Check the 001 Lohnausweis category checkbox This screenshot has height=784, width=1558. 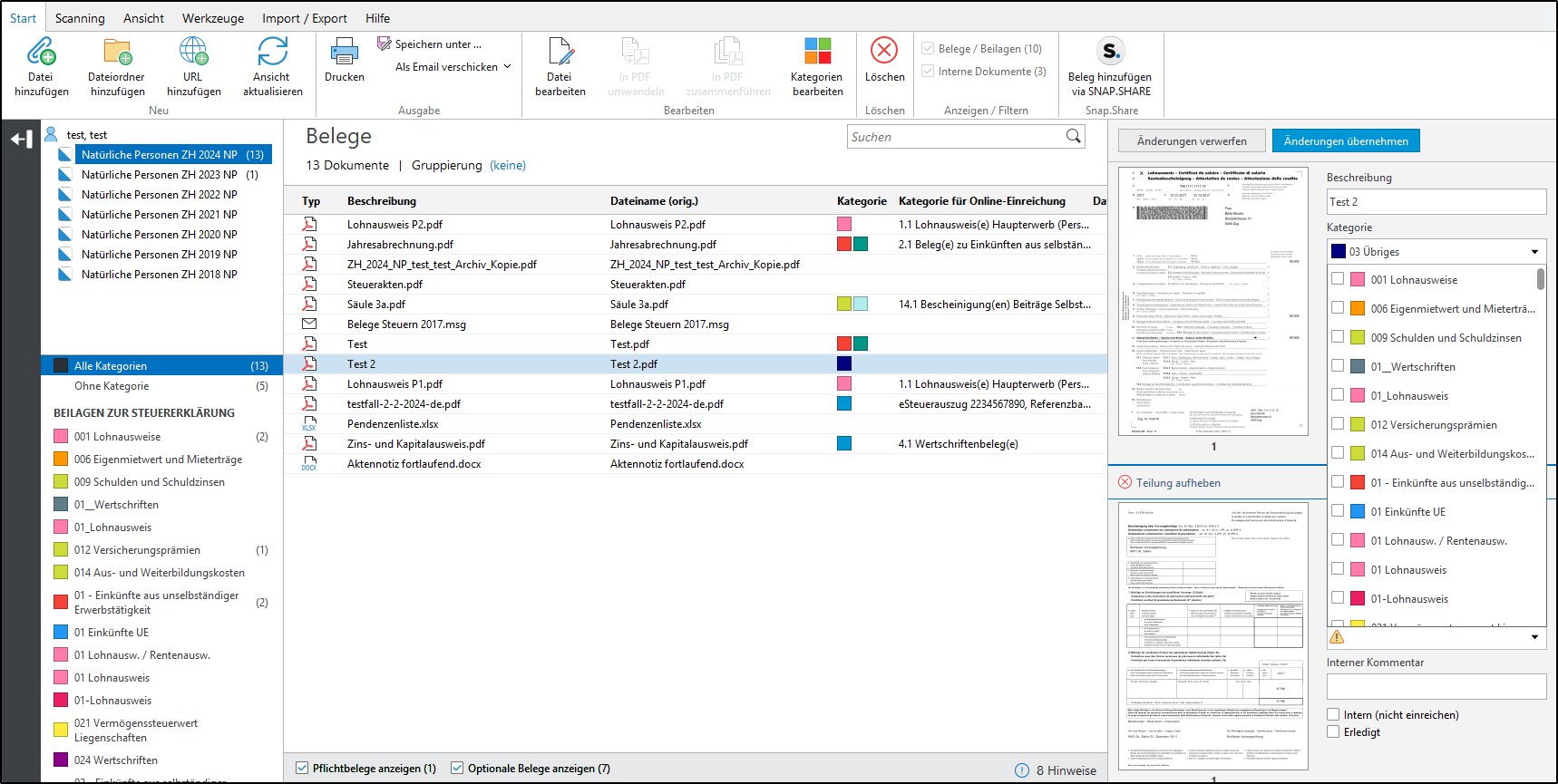click(x=1338, y=279)
